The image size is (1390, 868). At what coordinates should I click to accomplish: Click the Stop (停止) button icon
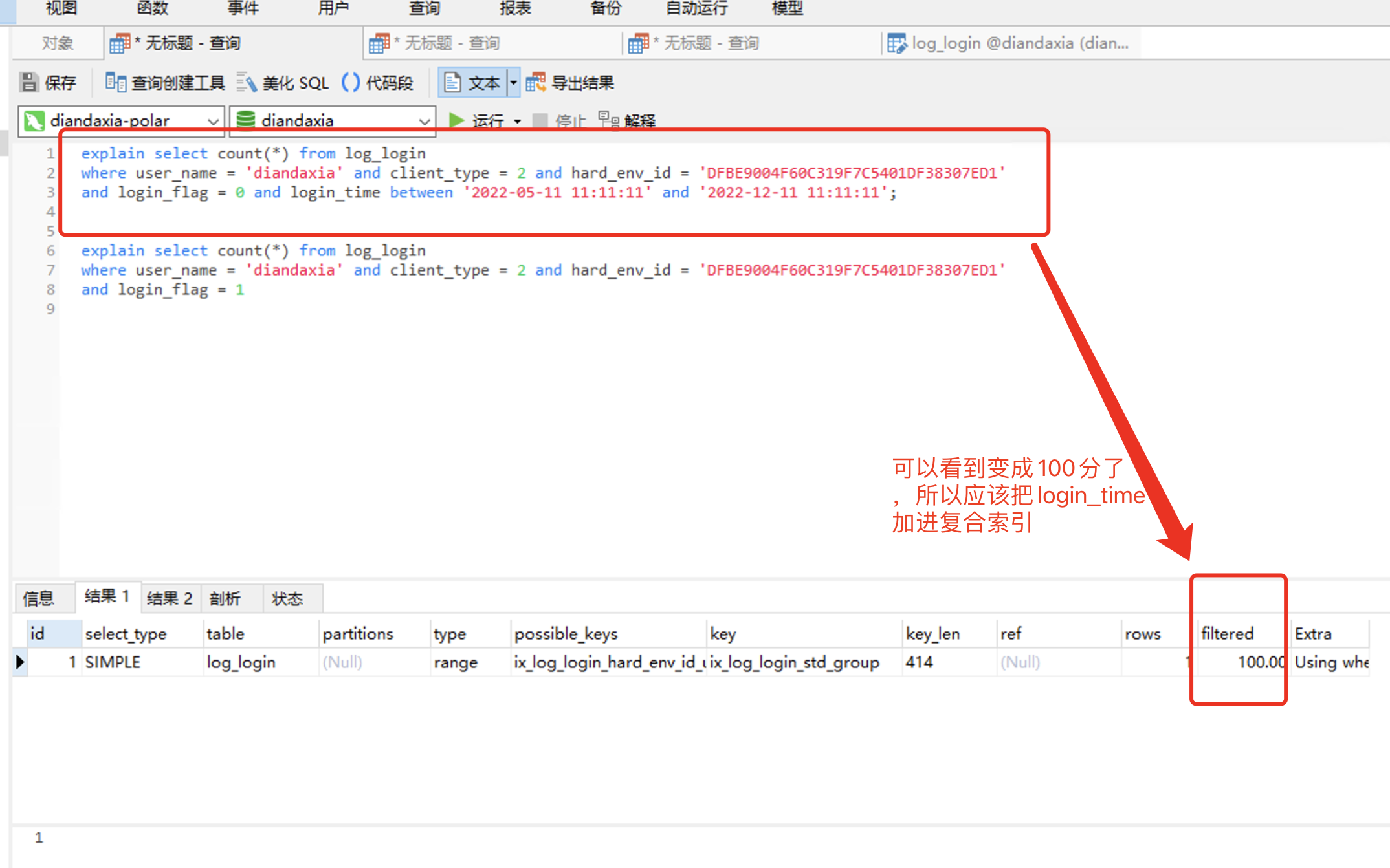540,121
